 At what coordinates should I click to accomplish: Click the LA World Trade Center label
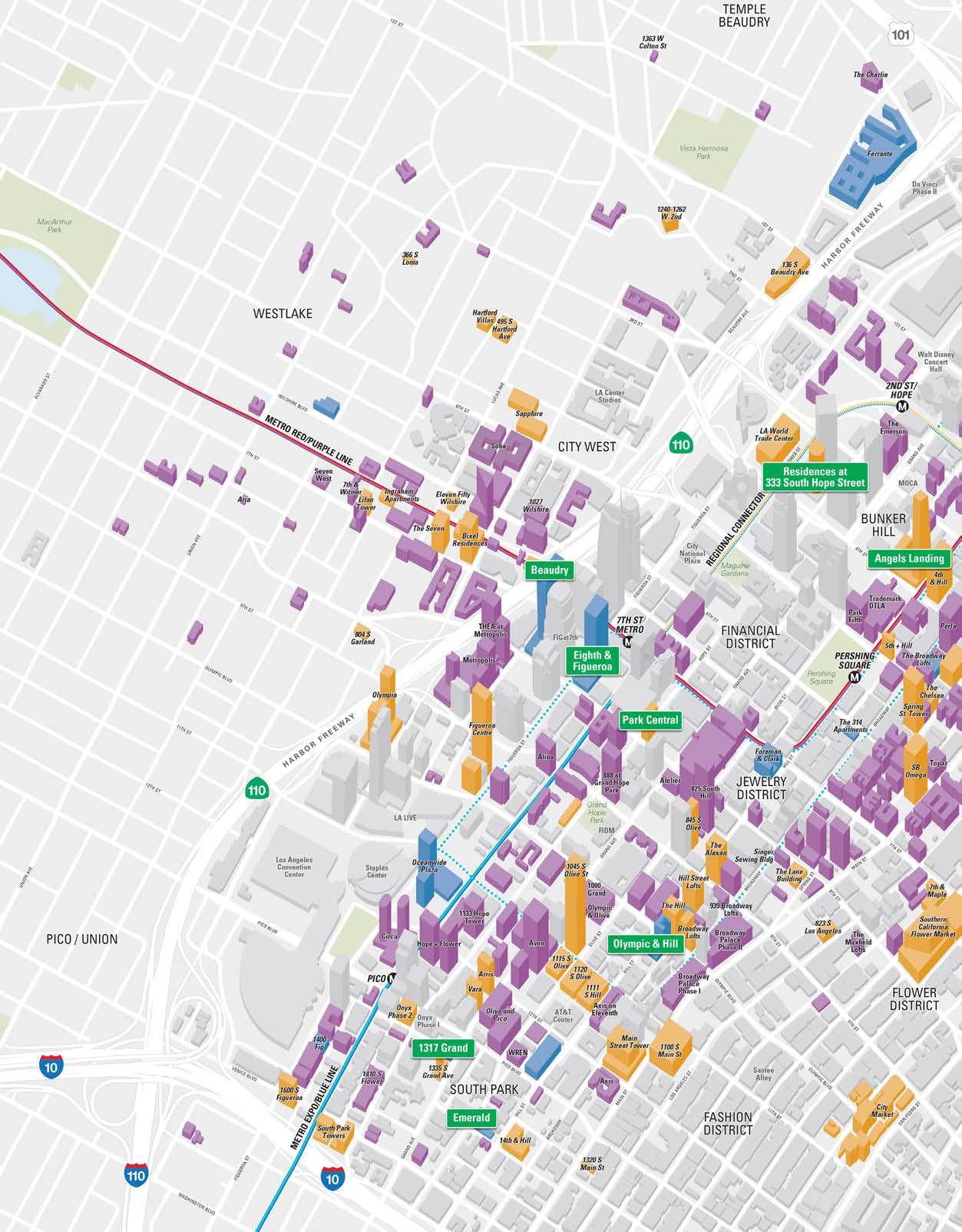[x=775, y=434]
